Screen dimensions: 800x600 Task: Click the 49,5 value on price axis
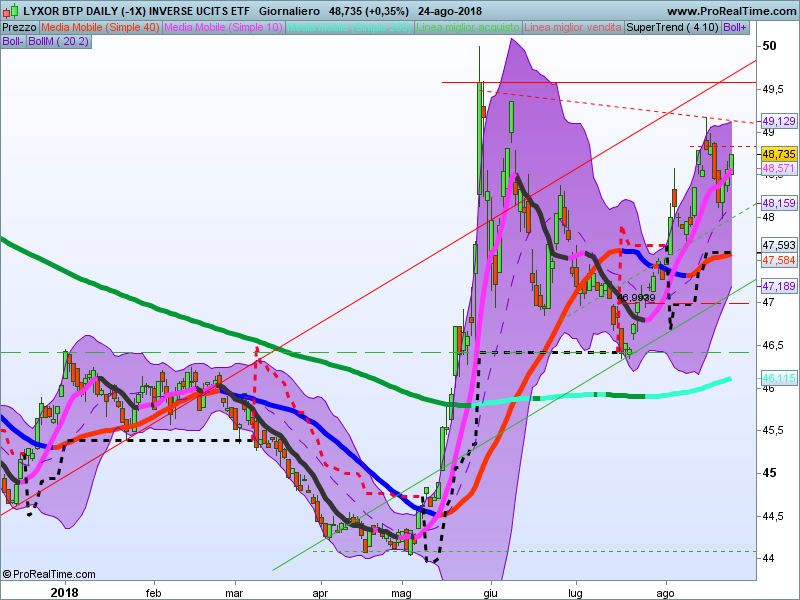click(773, 89)
